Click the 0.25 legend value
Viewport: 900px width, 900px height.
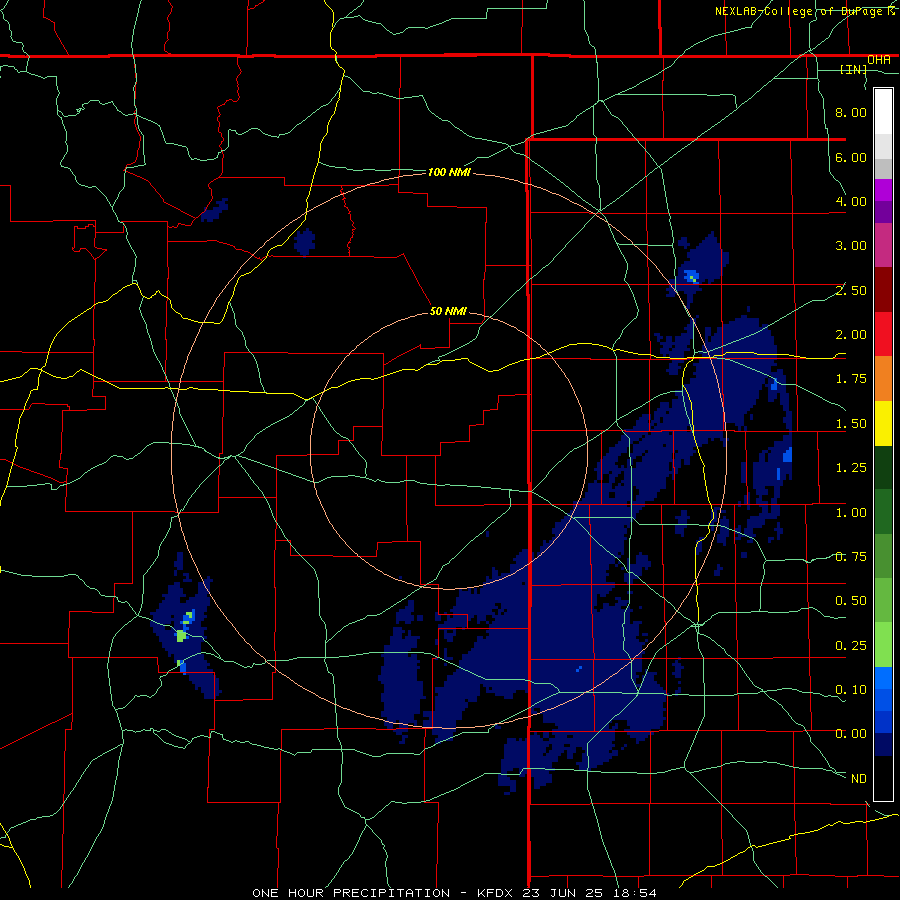click(x=851, y=646)
